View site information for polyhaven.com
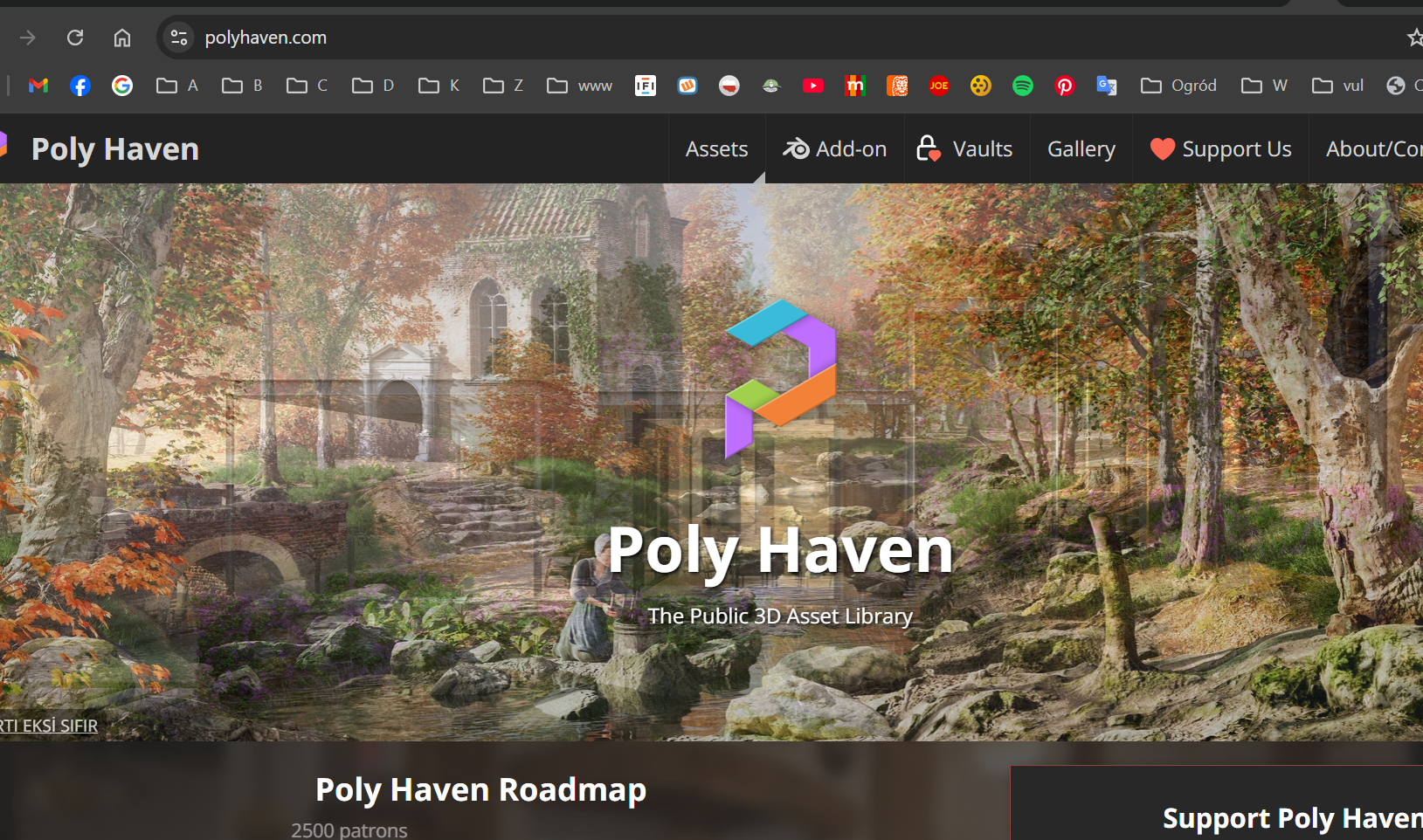The image size is (1423, 840). tap(179, 38)
